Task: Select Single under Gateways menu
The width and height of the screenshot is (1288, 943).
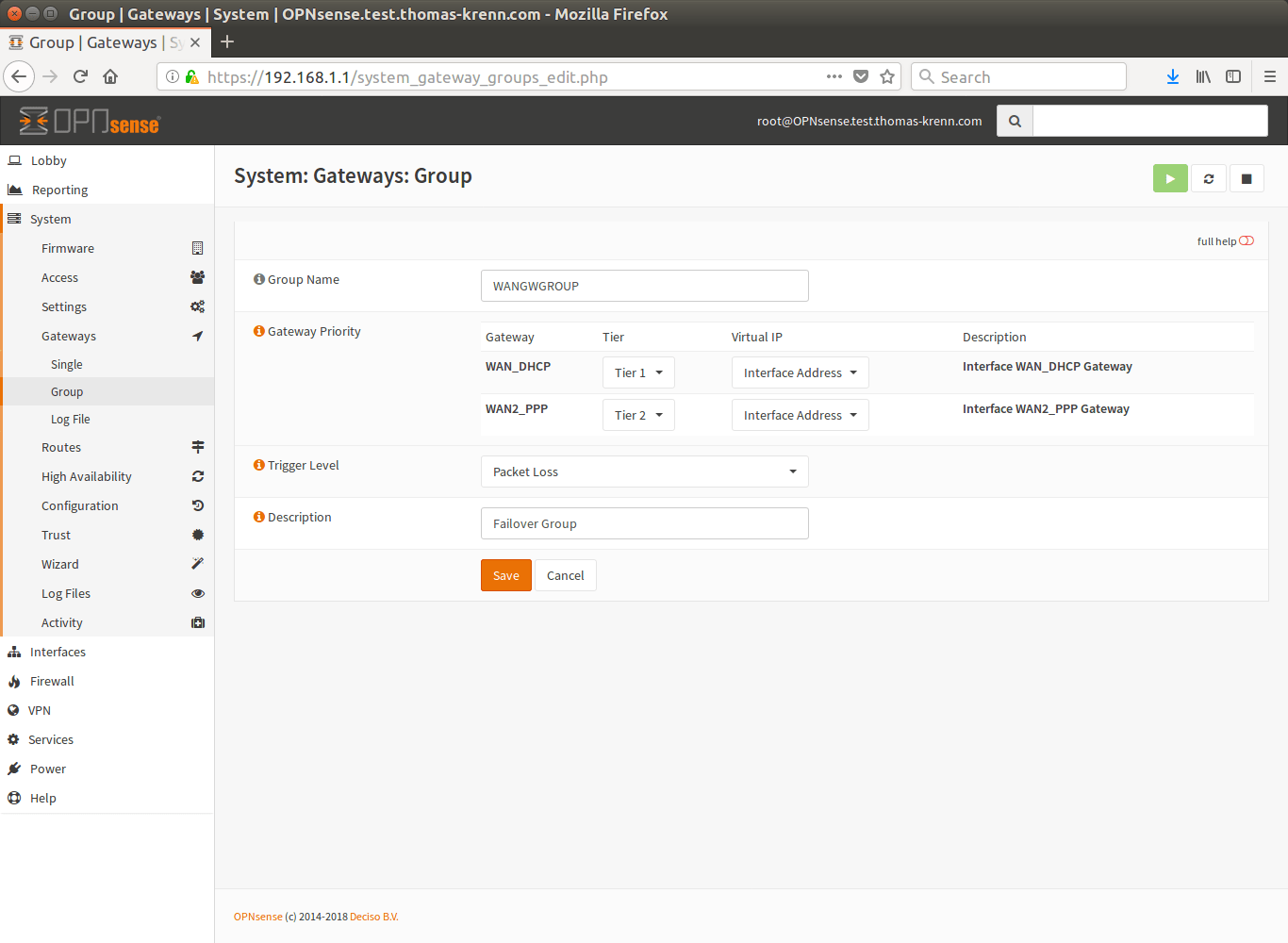Action: point(67,364)
